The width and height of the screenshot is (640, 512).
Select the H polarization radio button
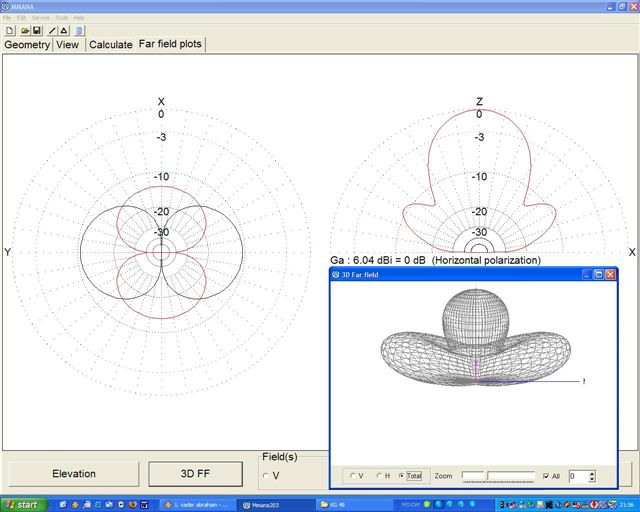379,476
